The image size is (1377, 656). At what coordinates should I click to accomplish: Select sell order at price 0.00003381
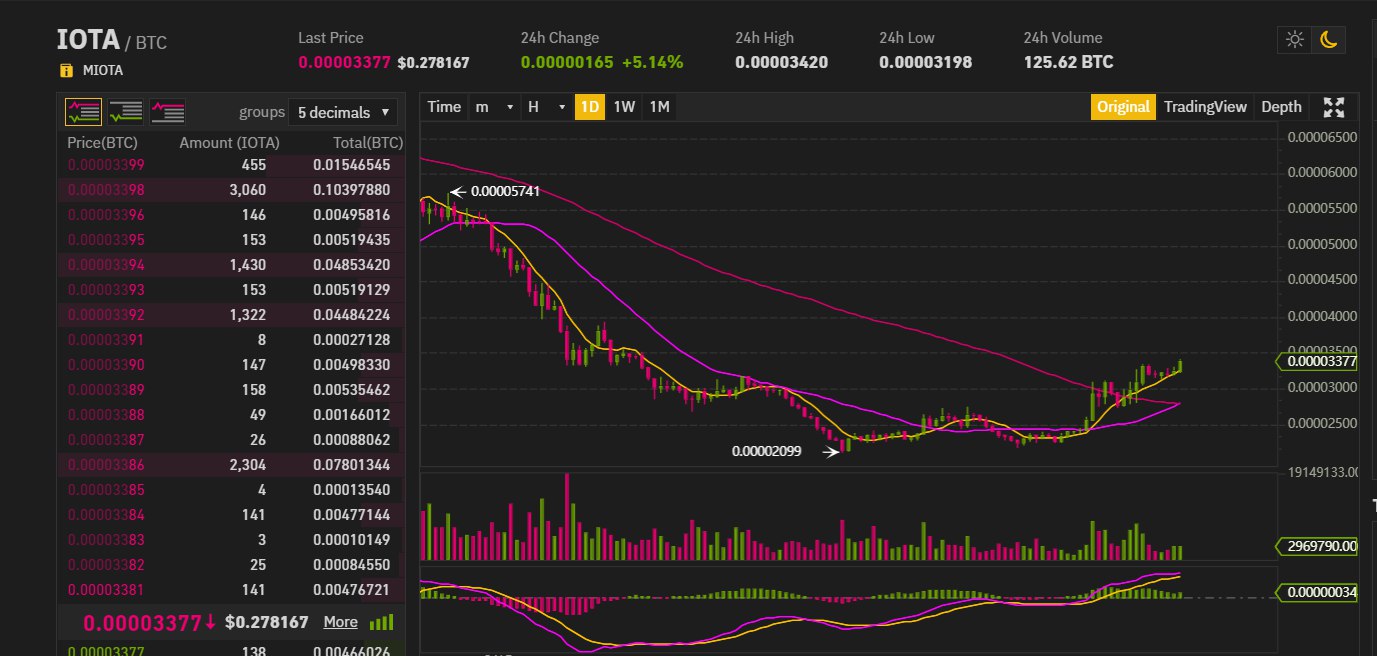tap(231, 589)
